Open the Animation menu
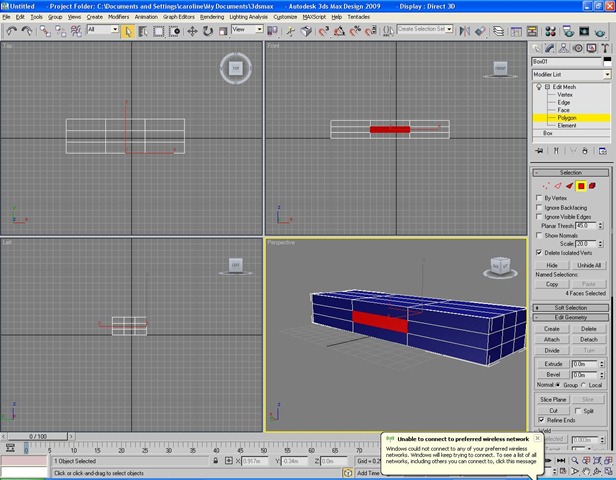This screenshot has height=480, width=616. [146, 17]
